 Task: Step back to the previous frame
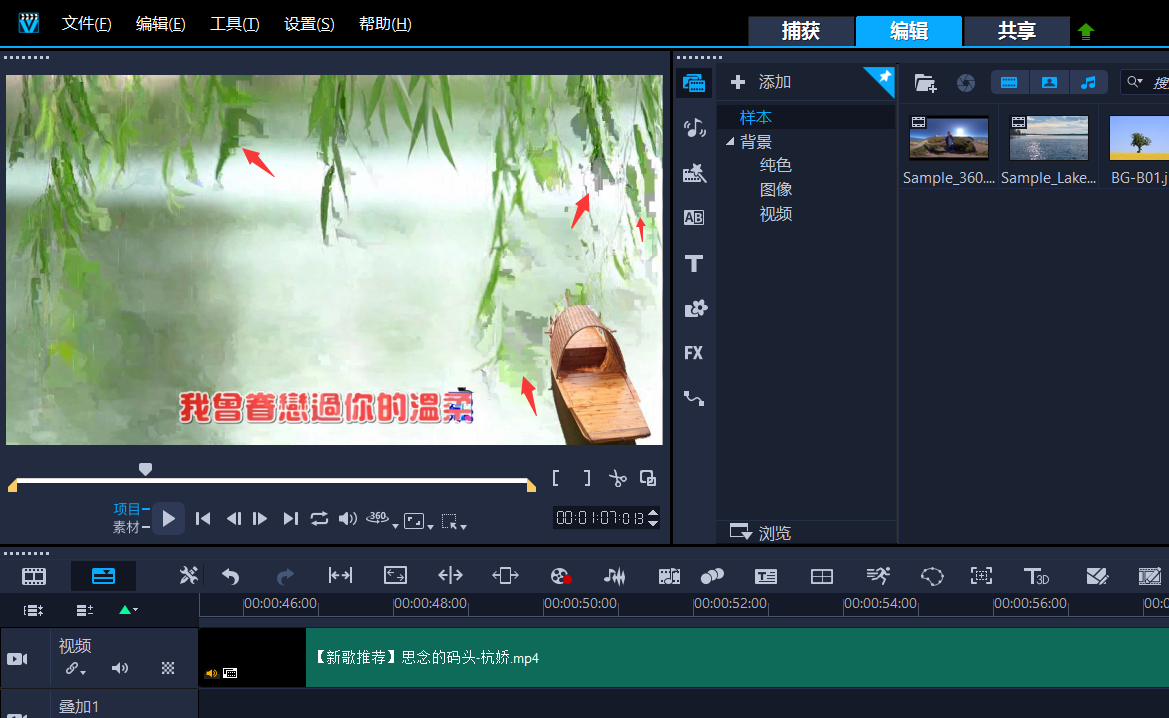233,518
